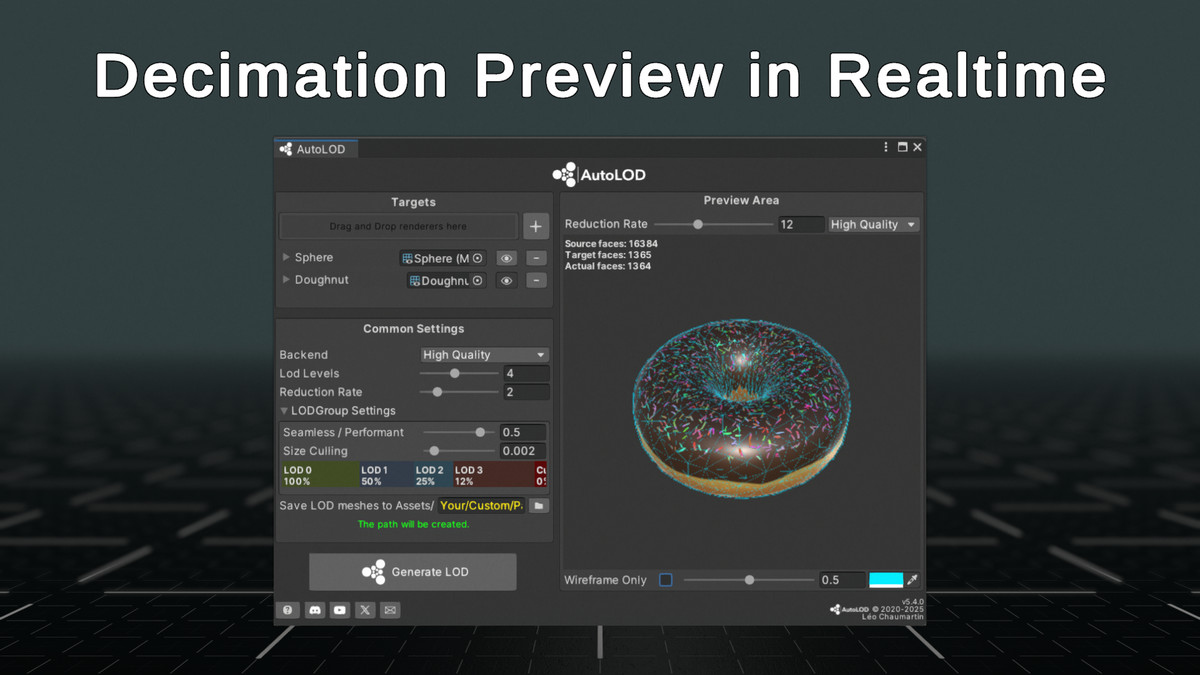Open the YouTube link icon
The width and height of the screenshot is (1200, 675).
[340, 610]
